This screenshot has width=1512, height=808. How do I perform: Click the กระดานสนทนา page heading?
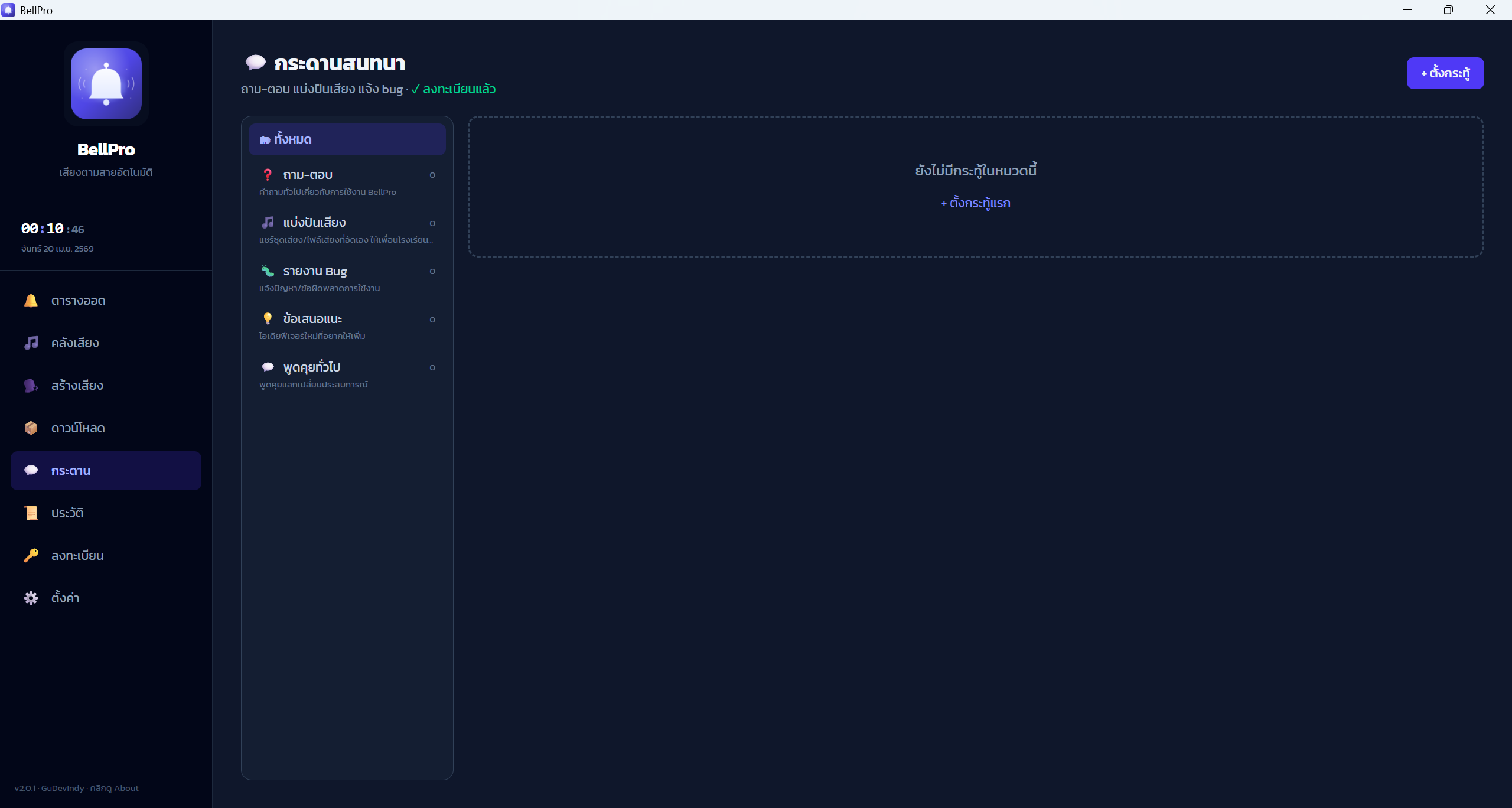click(x=340, y=63)
